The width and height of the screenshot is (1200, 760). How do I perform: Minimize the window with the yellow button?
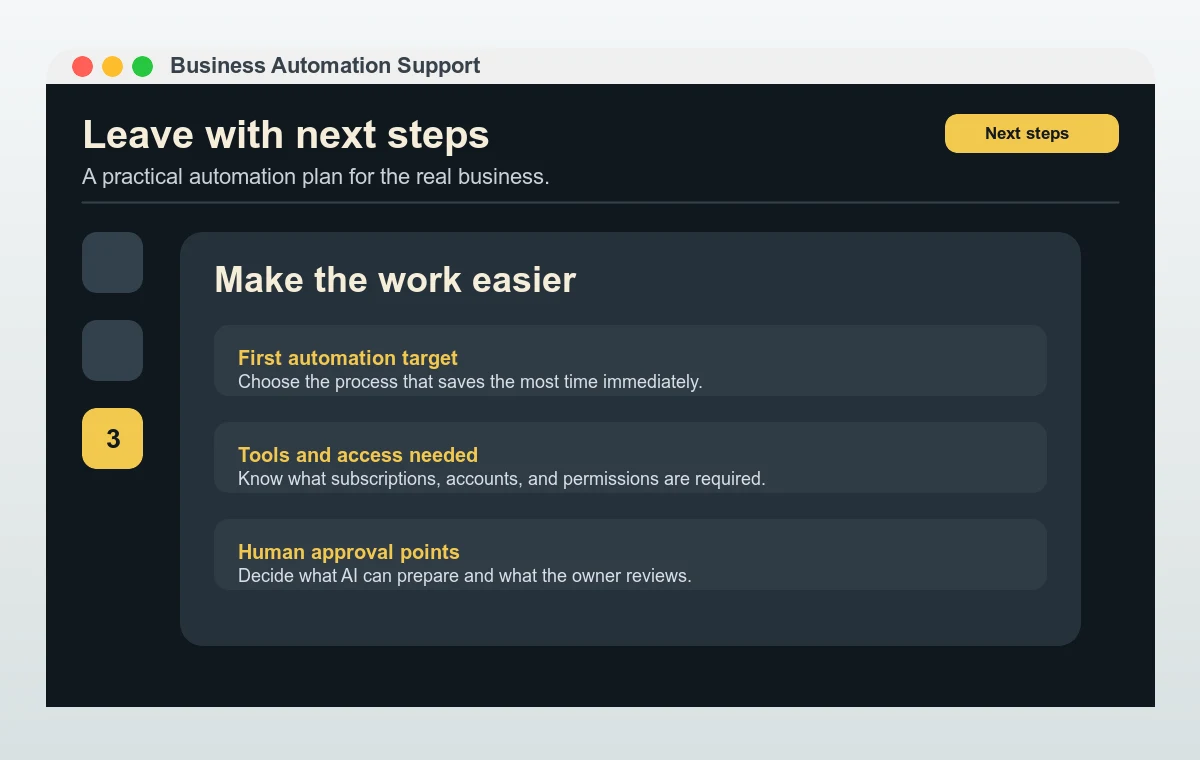[113, 67]
